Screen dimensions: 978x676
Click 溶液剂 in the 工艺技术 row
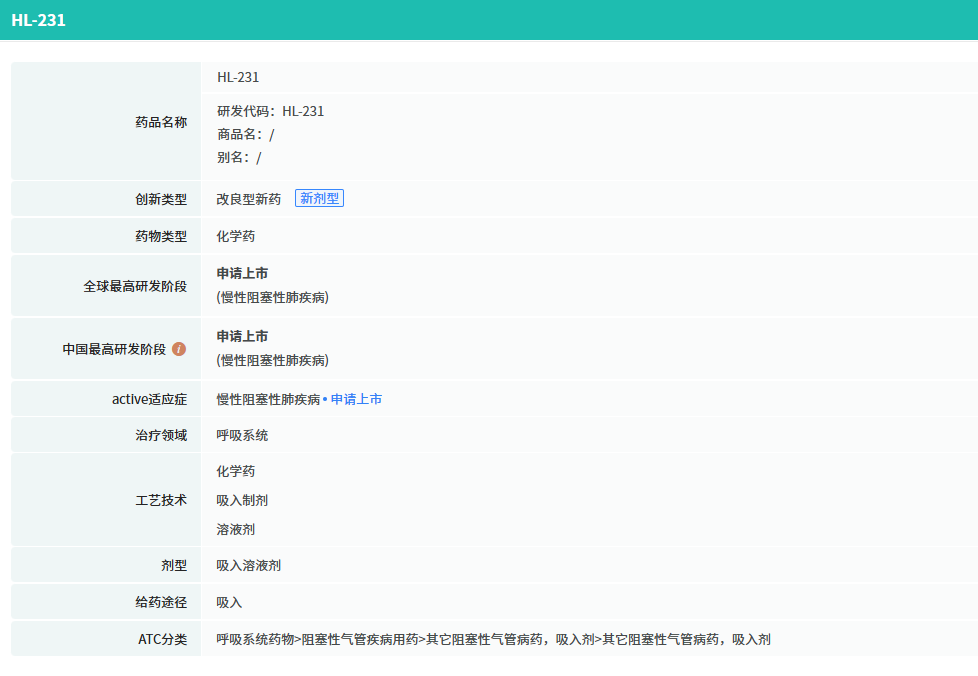[236, 529]
